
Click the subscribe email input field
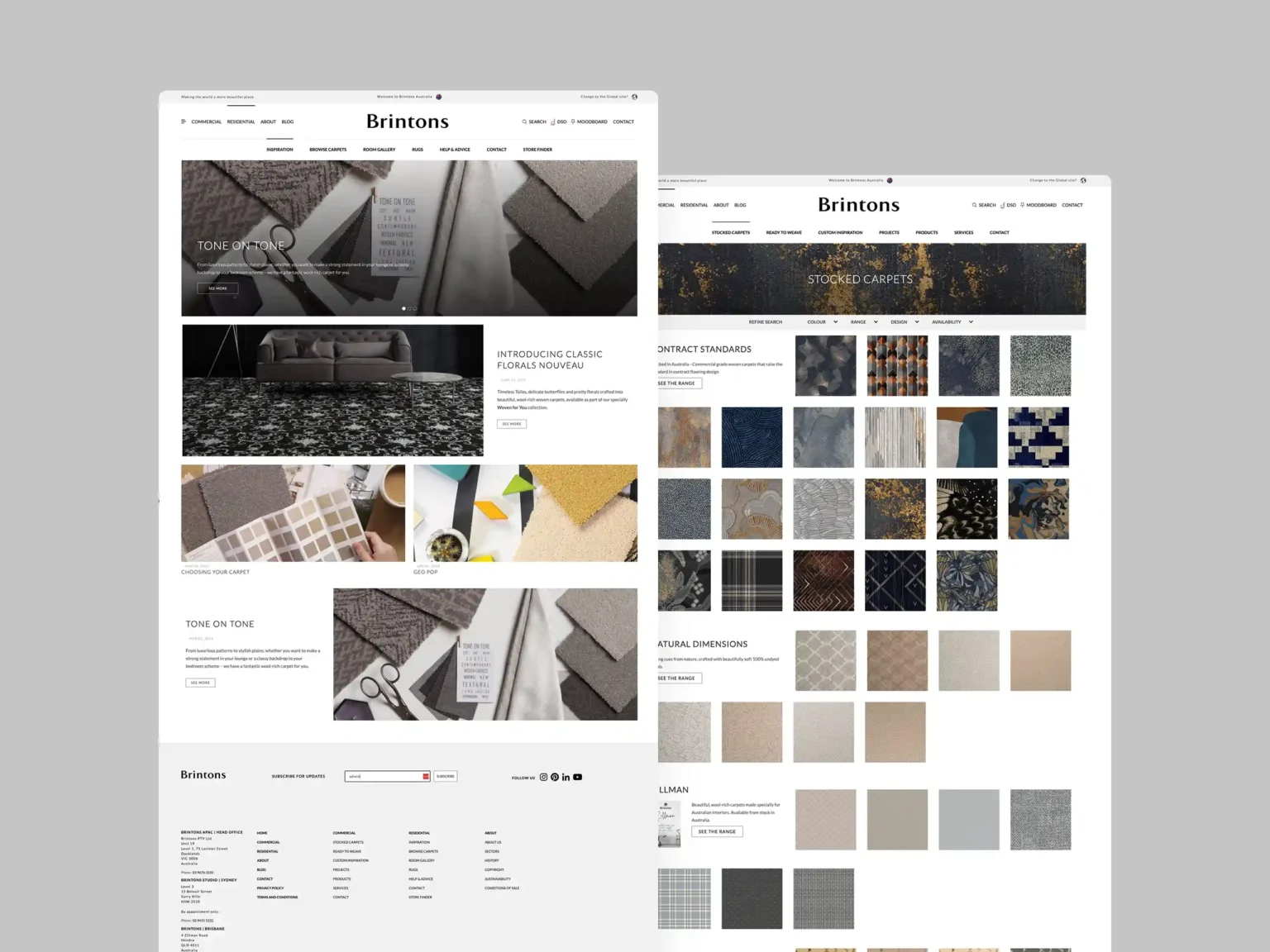[x=384, y=776]
